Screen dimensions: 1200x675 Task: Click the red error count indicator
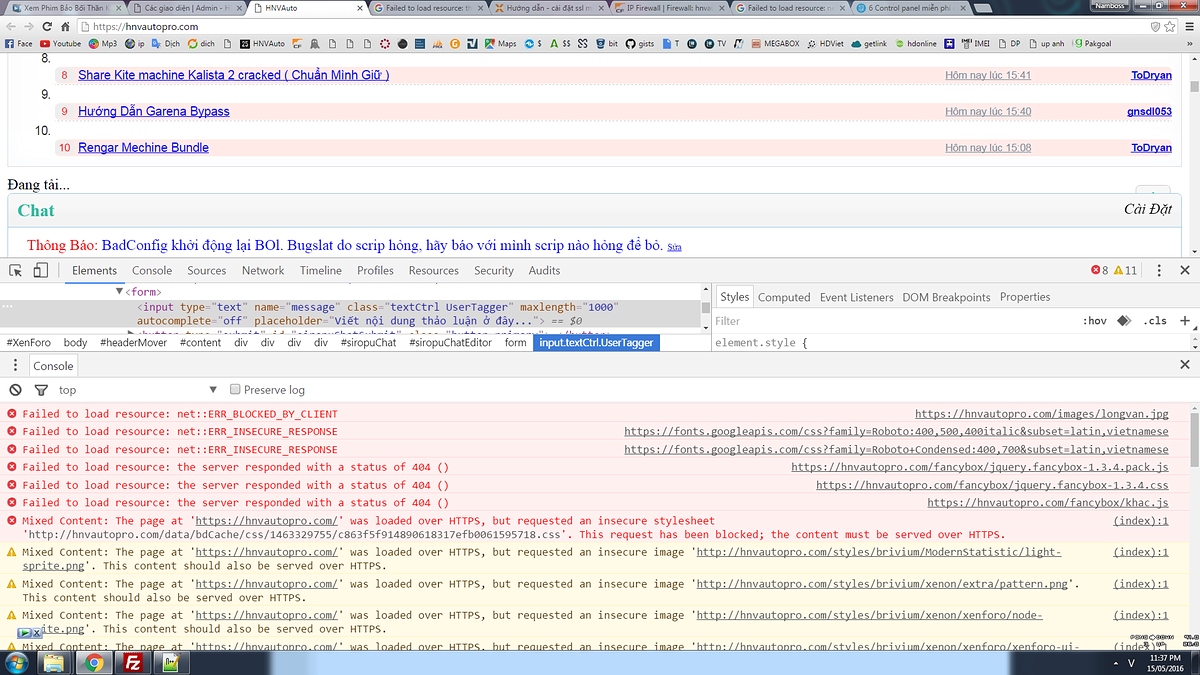(1099, 270)
